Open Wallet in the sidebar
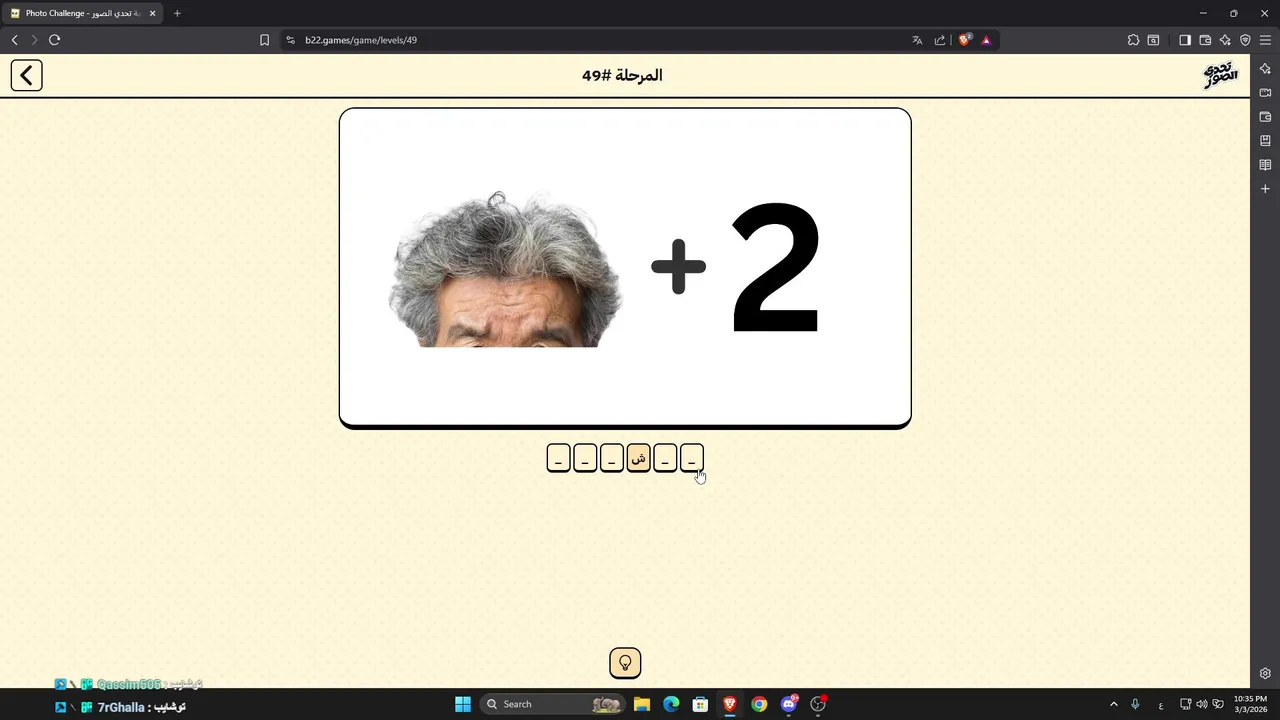 coord(1265,117)
